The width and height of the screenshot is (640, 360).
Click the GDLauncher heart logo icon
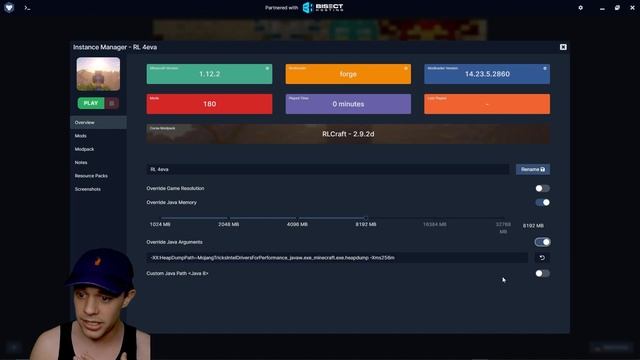[x=9, y=8]
